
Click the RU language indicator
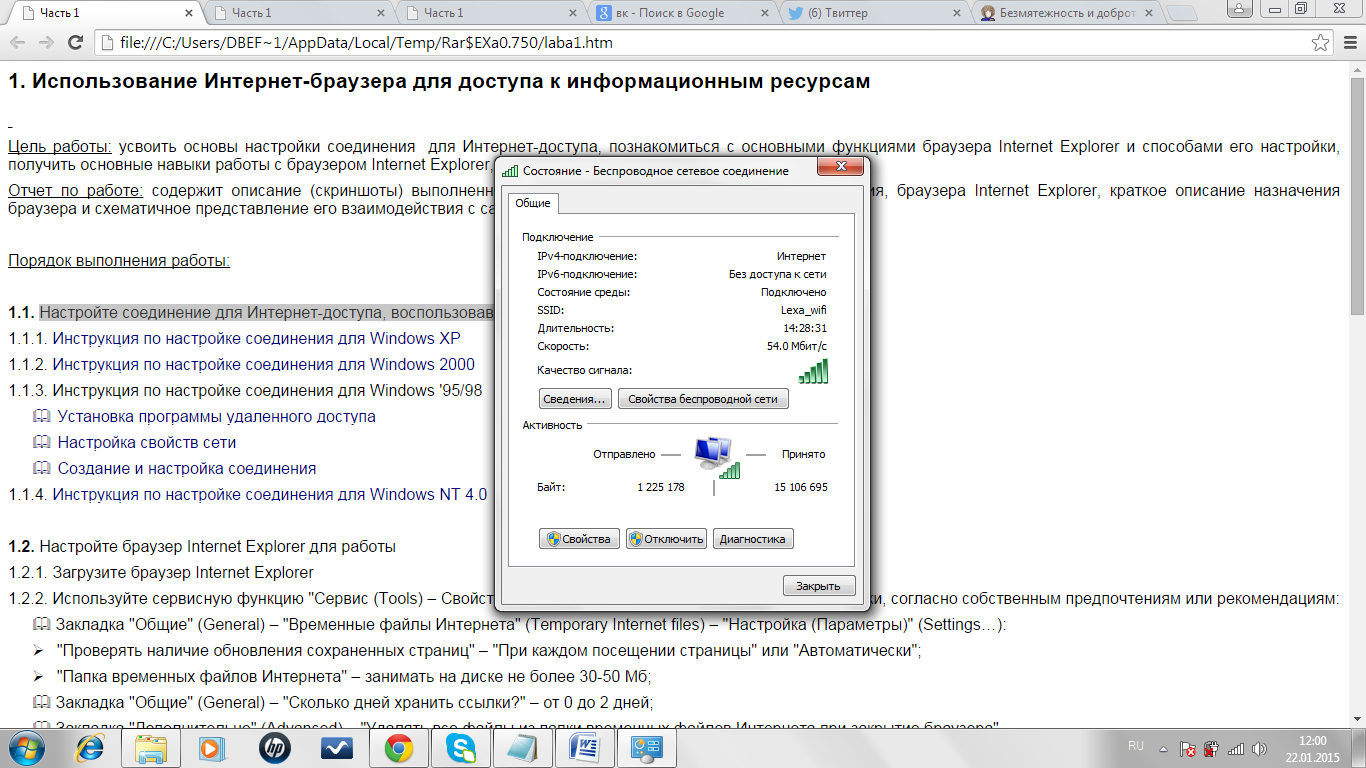pyautogui.click(x=1136, y=746)
